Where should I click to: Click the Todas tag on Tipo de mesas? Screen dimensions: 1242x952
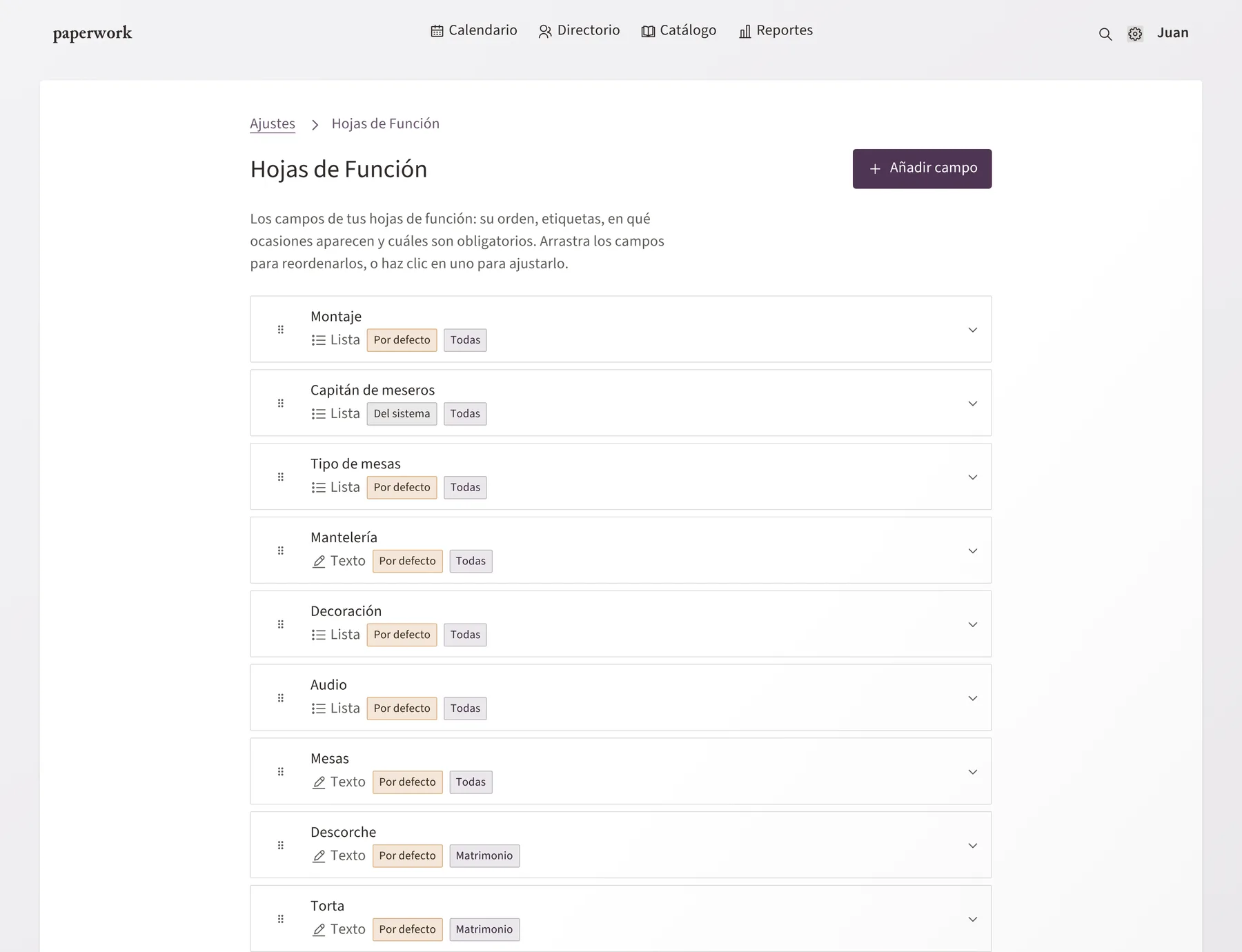point(465,488)
